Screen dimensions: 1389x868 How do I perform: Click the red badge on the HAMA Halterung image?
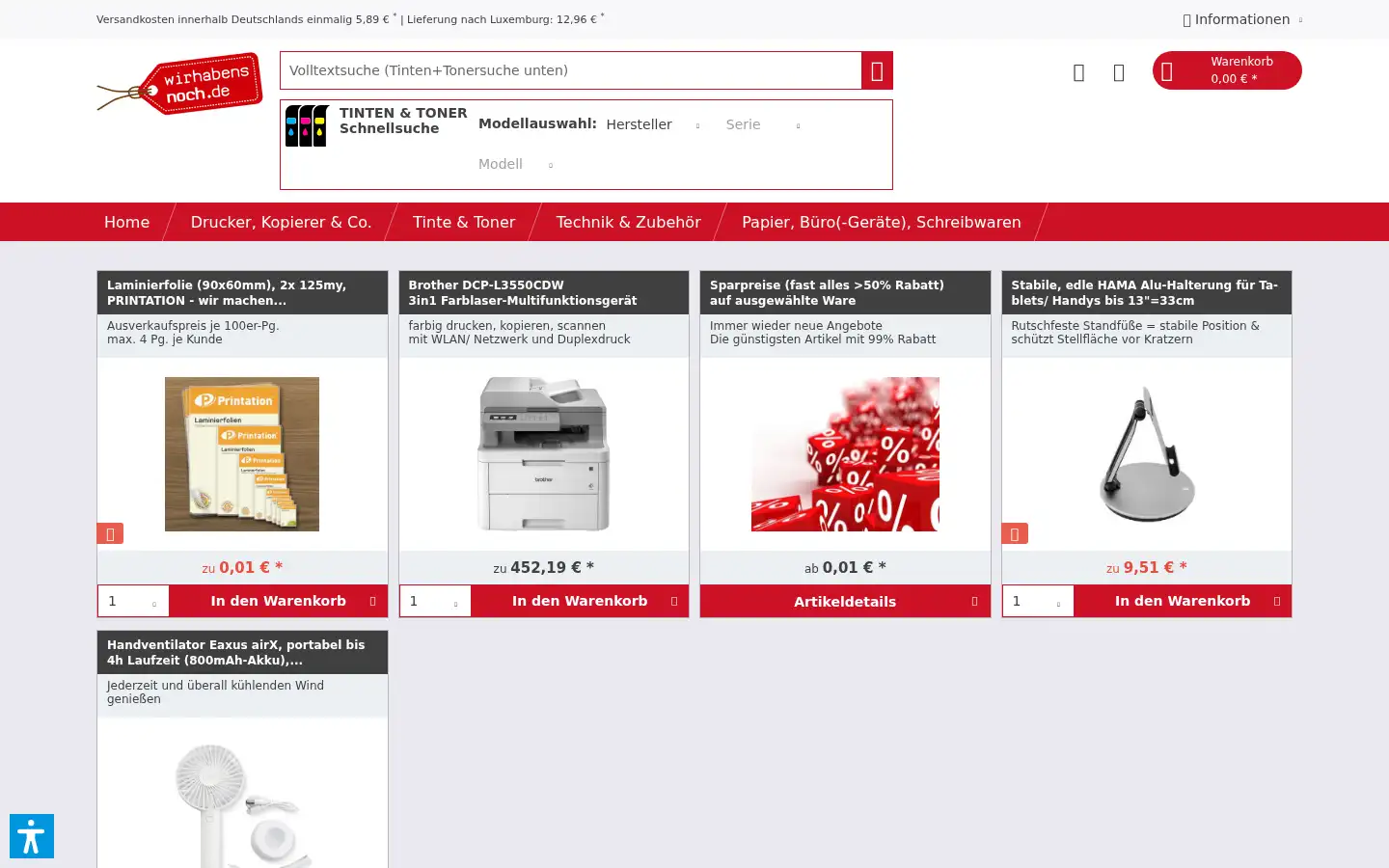[1015, 533]
